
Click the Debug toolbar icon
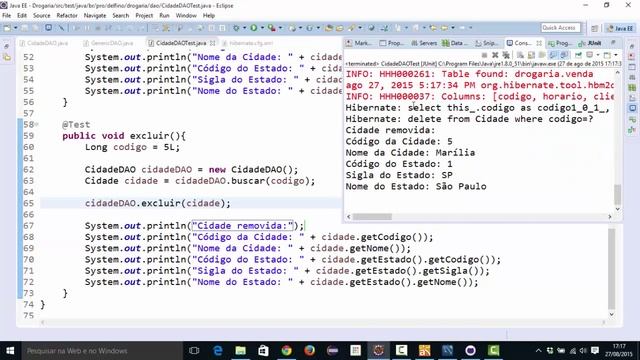pyautogui.click(x=236, y=28)
